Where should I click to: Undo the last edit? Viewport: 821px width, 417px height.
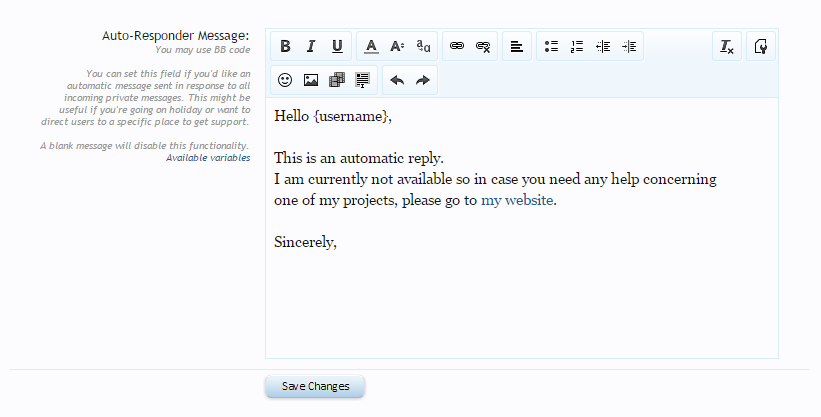(x=397, y=80)
